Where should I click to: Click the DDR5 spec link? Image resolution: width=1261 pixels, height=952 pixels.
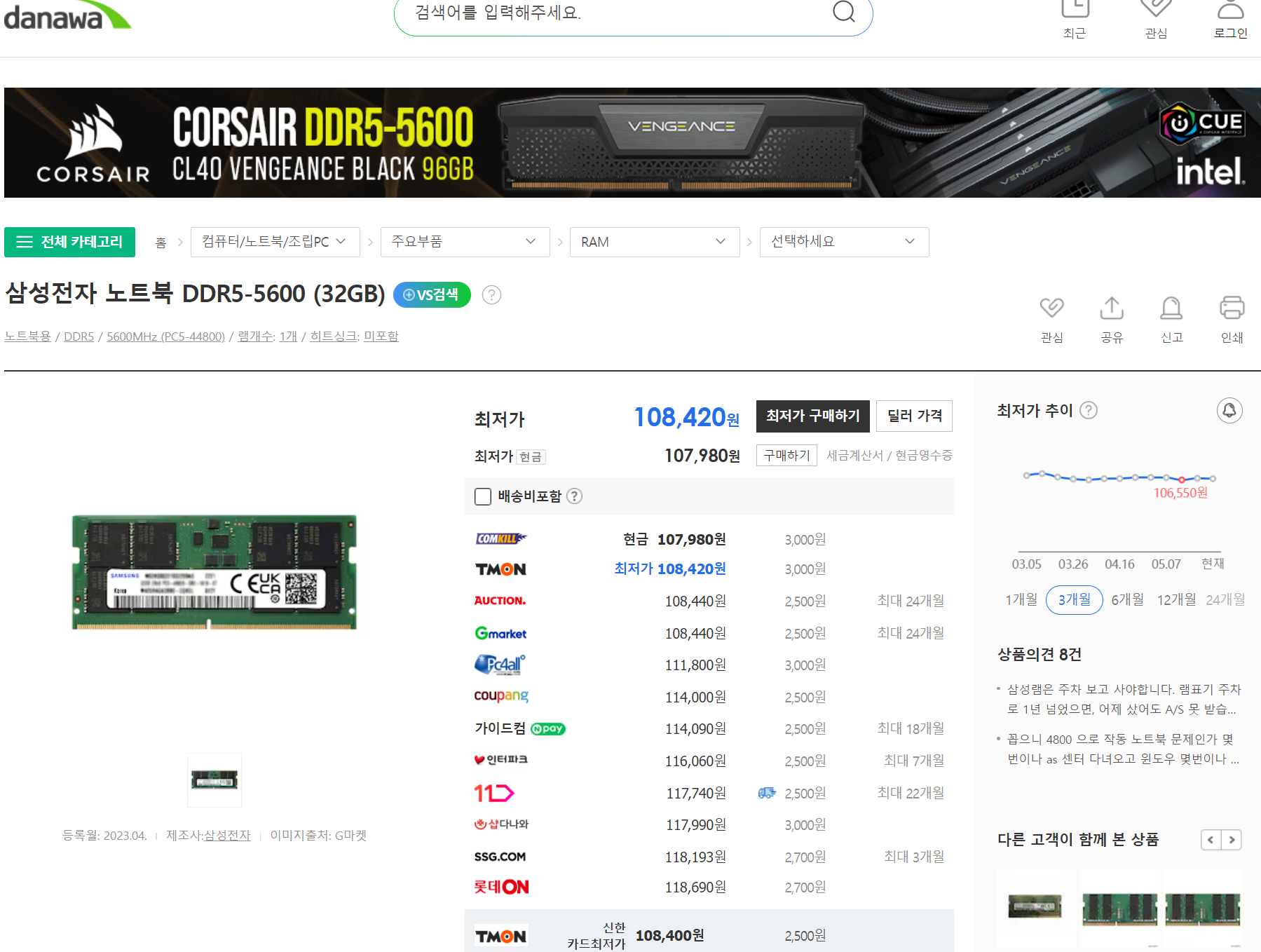(79, 336)
